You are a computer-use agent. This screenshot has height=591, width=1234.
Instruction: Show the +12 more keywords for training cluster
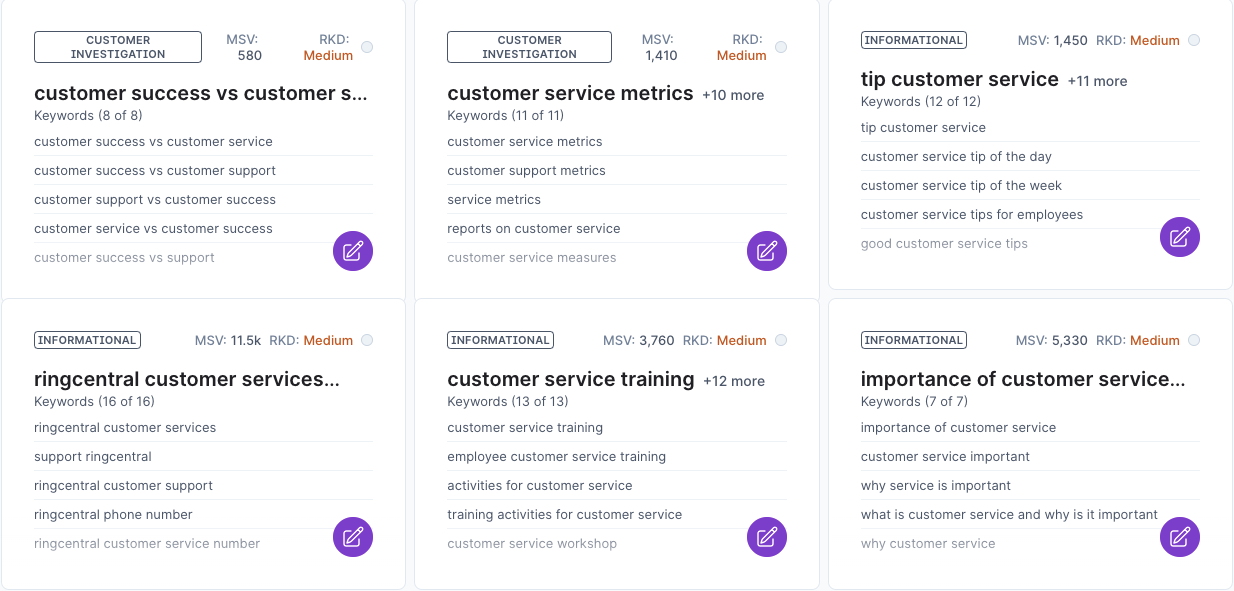click(736, 380)
